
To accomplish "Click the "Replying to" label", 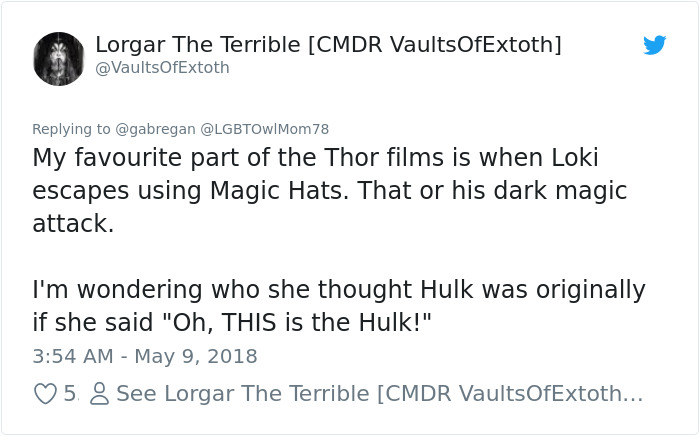I will point(71,129).
